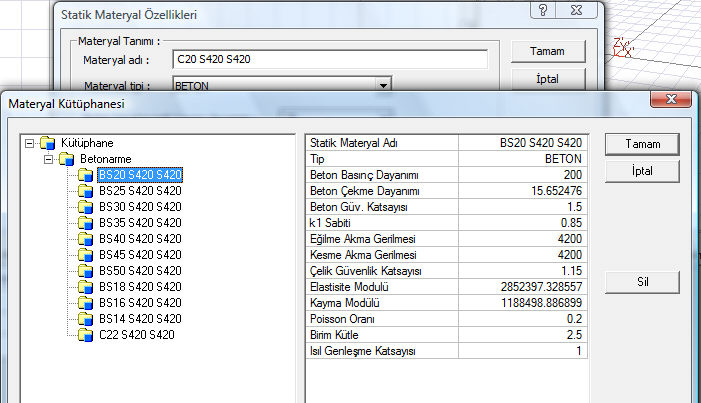Image resolution: width=701 pixels, height=403 pixels.
Task: Click the Betonarme folder icon
Action: coord(67,159)
